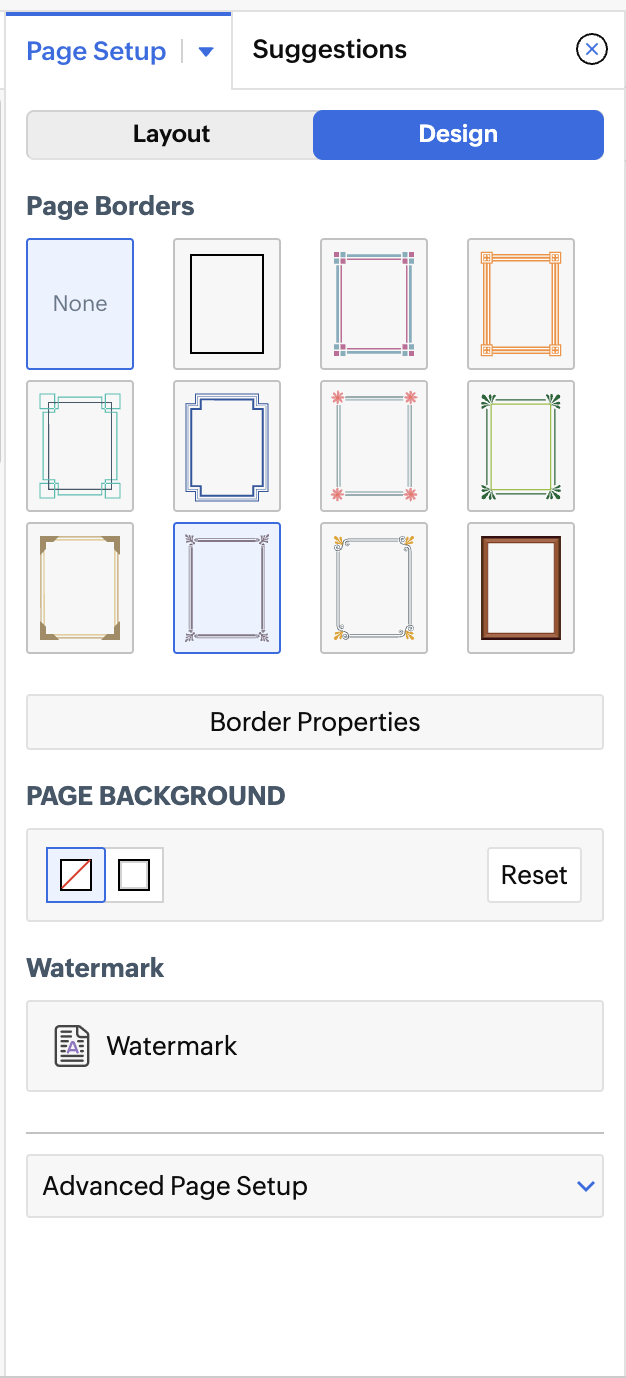The image size is (626, 1378).
Task: Select the plain black line page border
Action: (227, 304)
